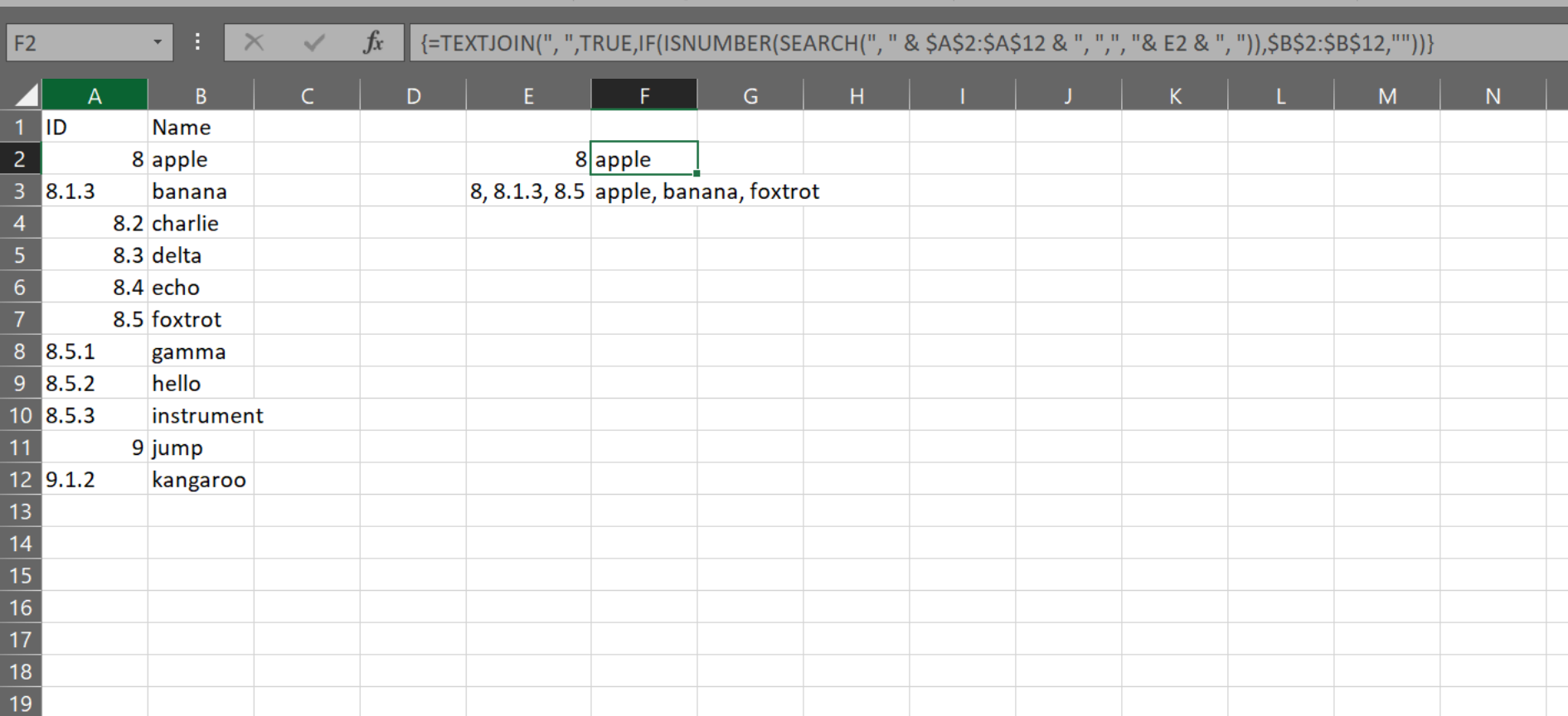Click the cell with ID 8.5.1
This screenshot has height=716, width=1568.
(95, 351)
